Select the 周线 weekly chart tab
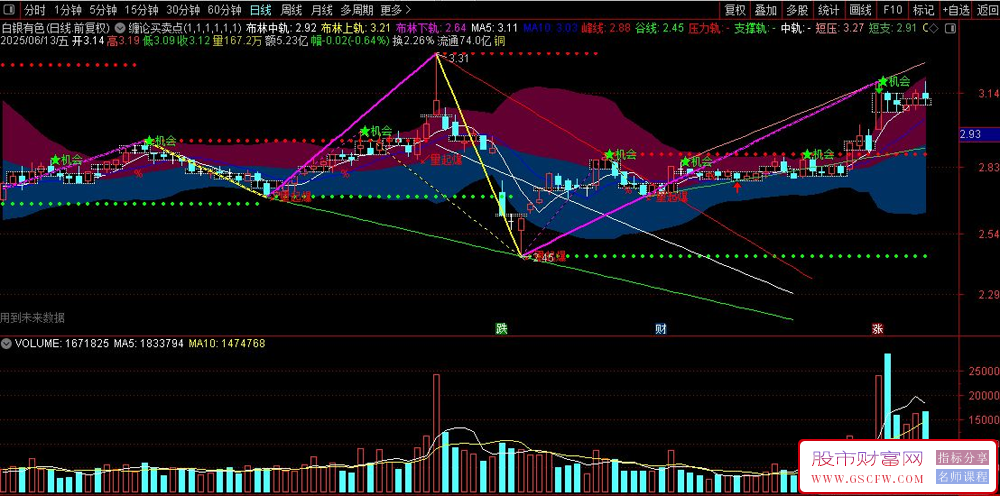This screenshot has height=496, width=1000. 291,10
